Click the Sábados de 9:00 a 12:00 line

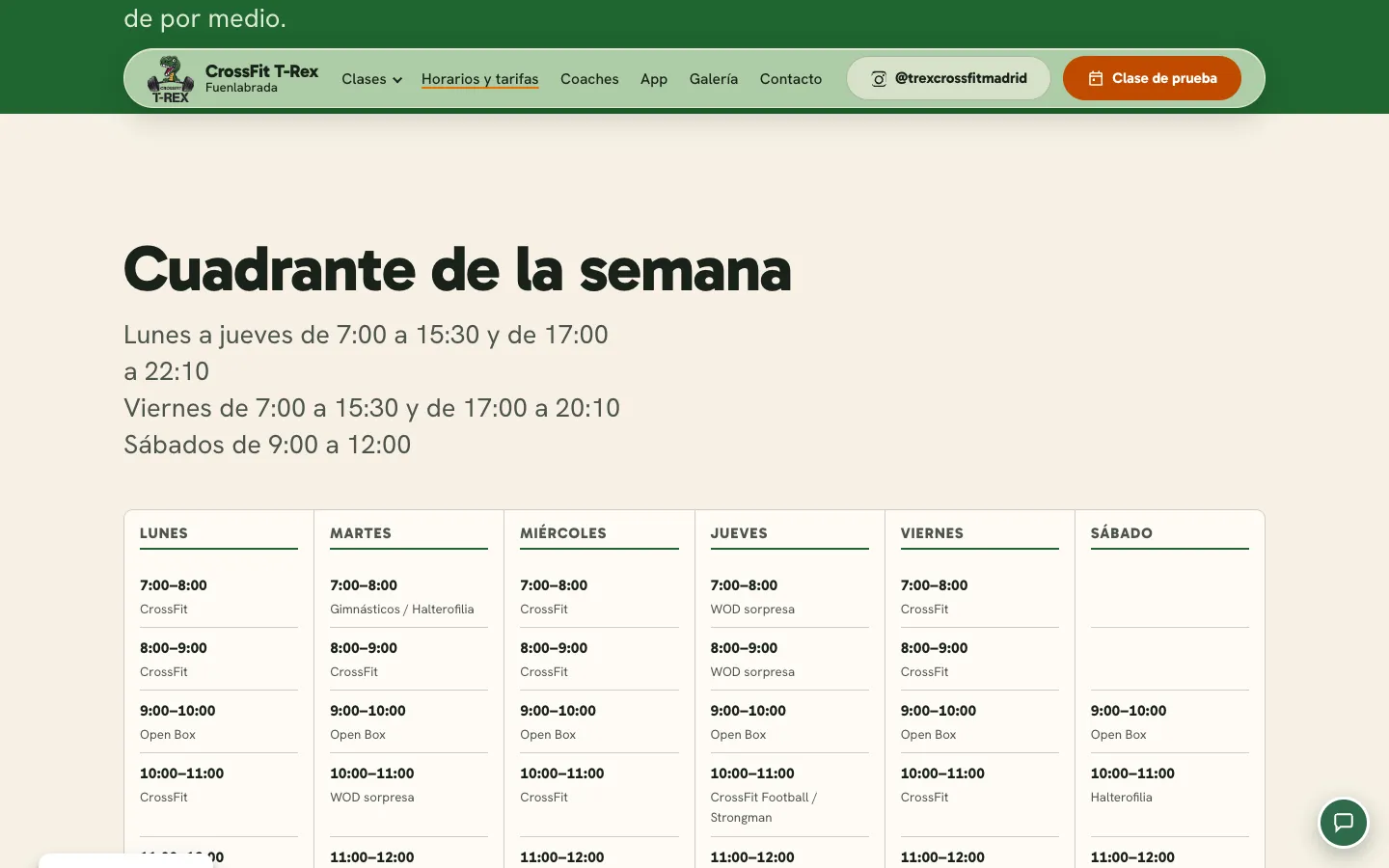267,445
